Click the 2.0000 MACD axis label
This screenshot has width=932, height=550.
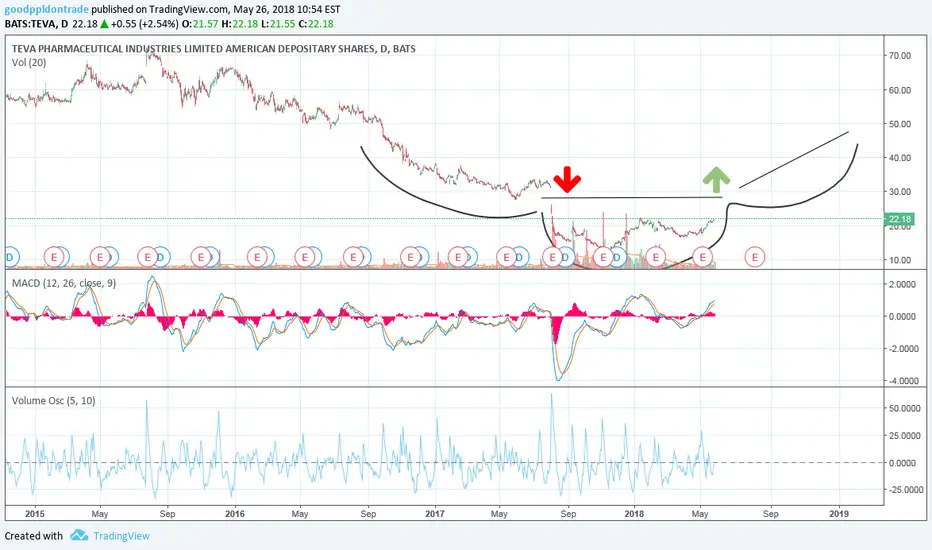[902, 284]
